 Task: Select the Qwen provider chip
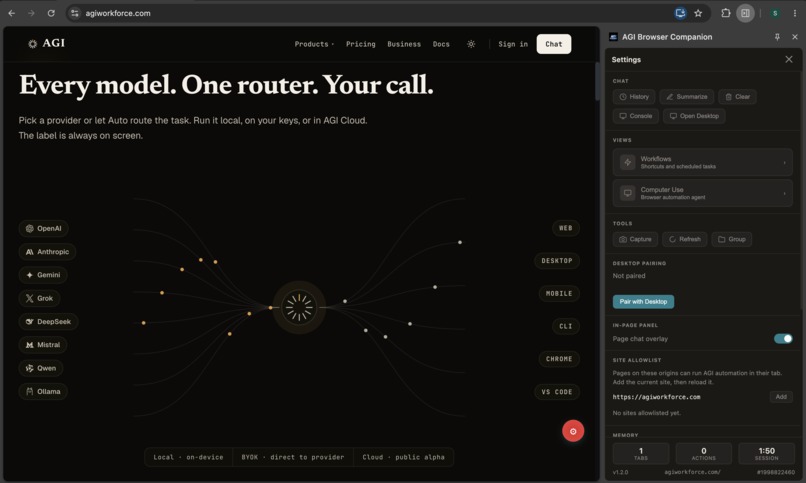pyautogui.click(x=41, y=368)
